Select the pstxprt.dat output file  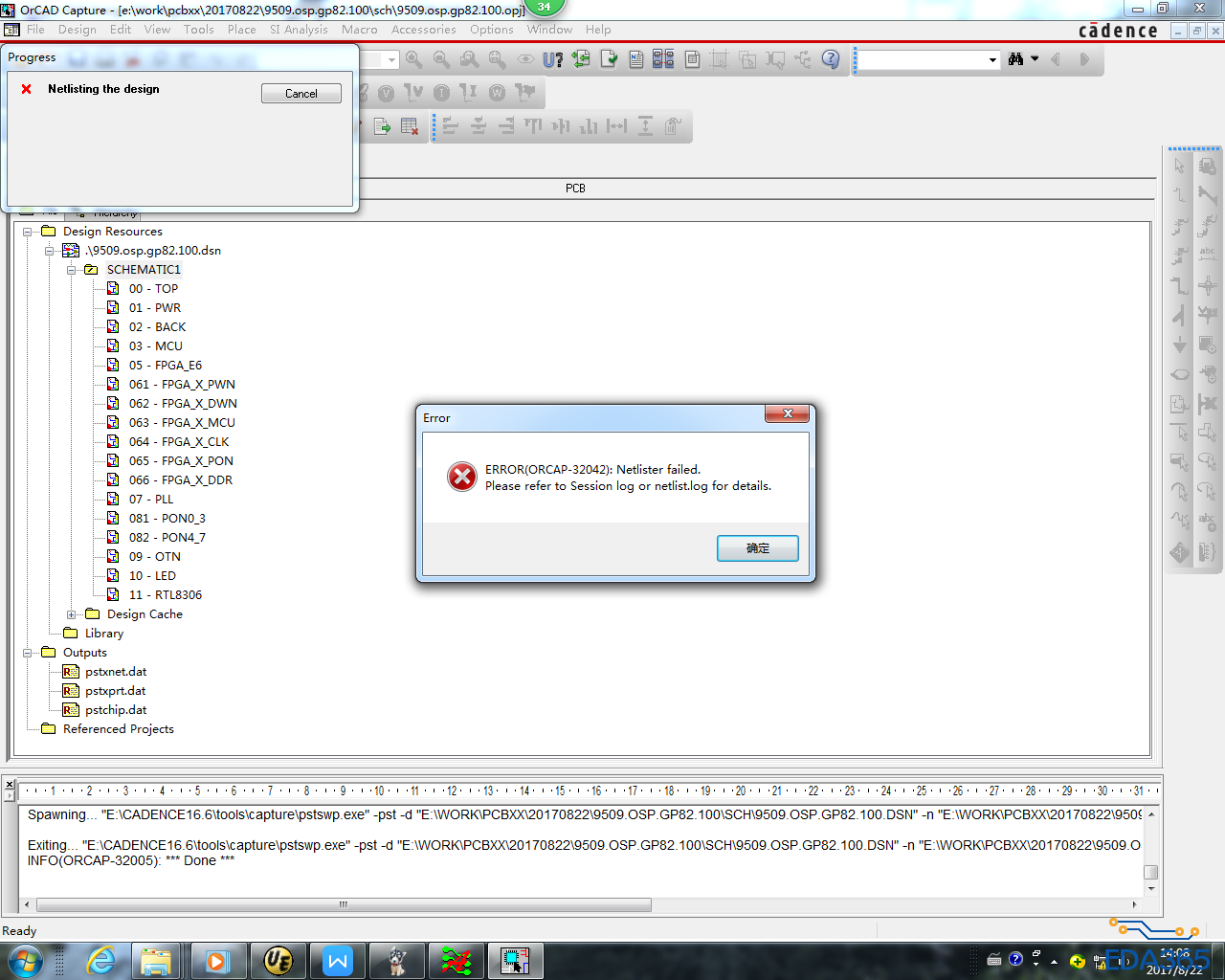point(116,691)
